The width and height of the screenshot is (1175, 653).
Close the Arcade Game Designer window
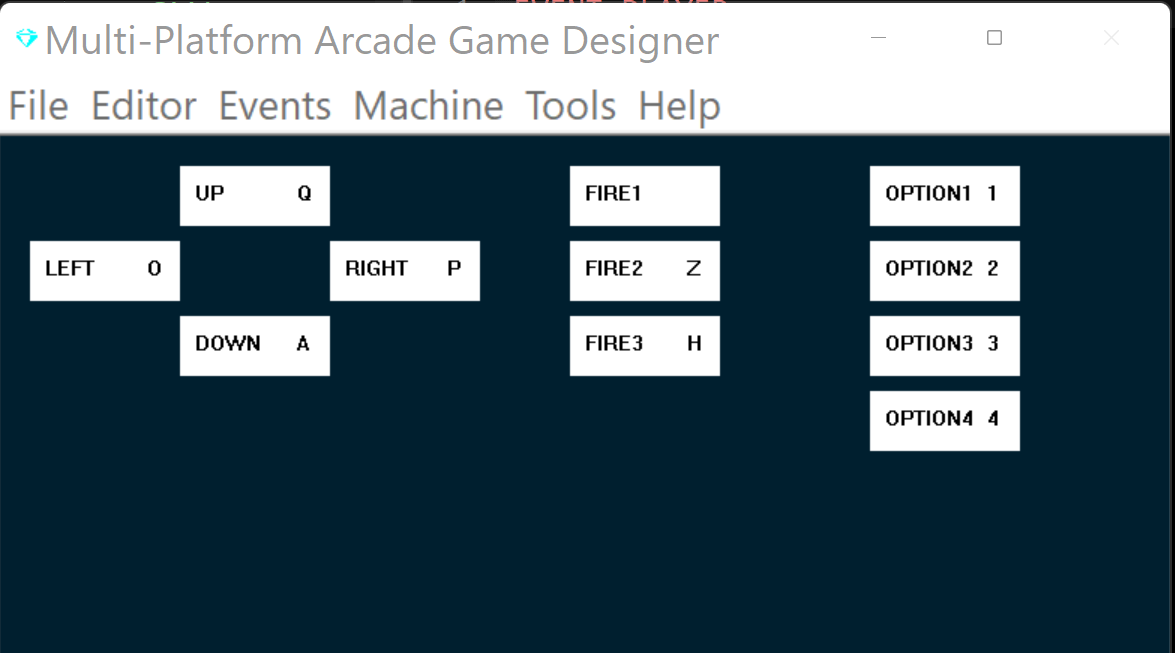[1111, 37]
